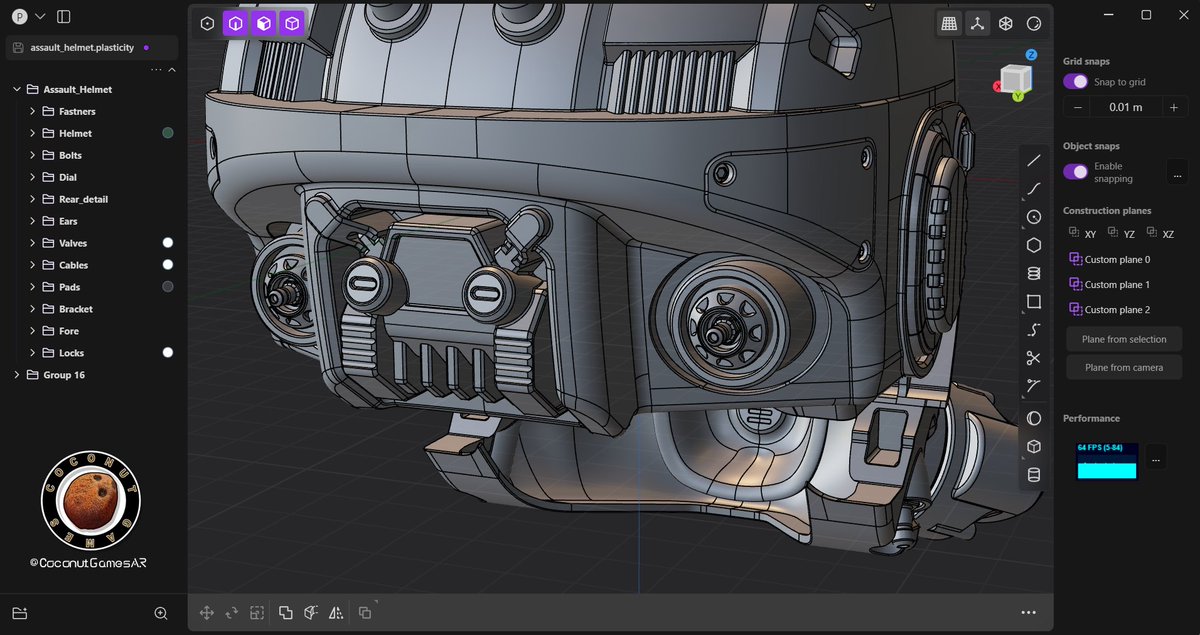
Task: Click the Mirror command icon
Action: click(x=336, y=612)
